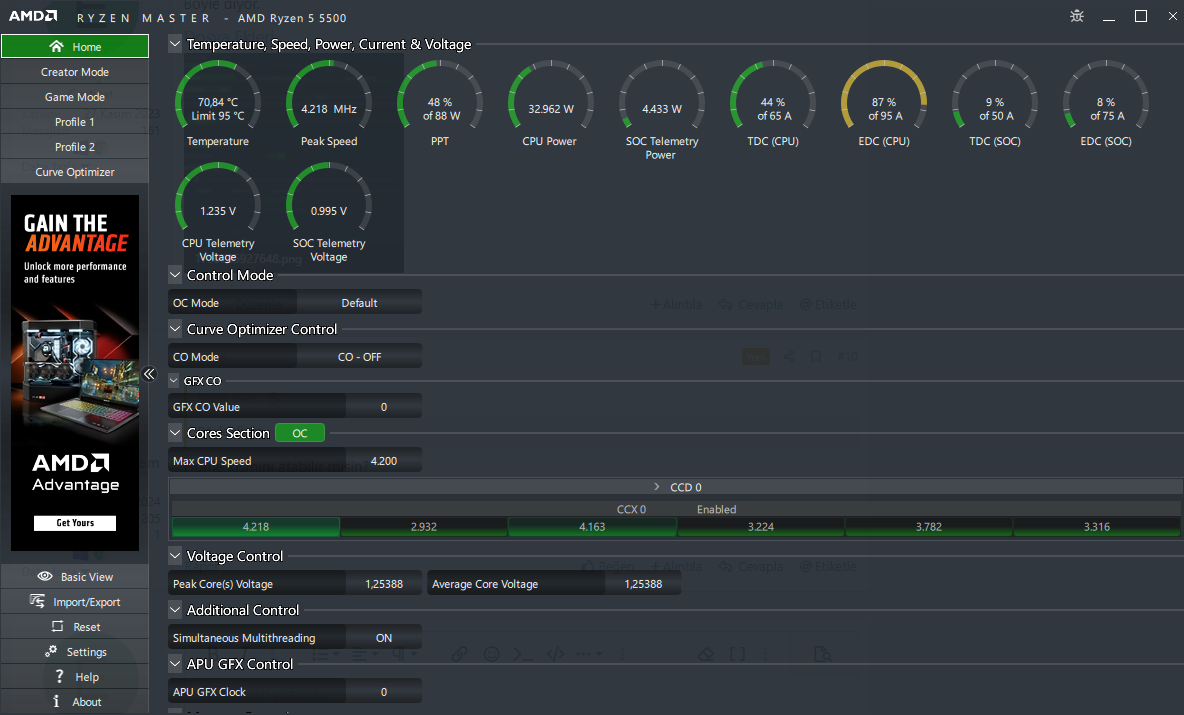Click the Reset button label
The image size is (1184, 715).
pos(87,627)
